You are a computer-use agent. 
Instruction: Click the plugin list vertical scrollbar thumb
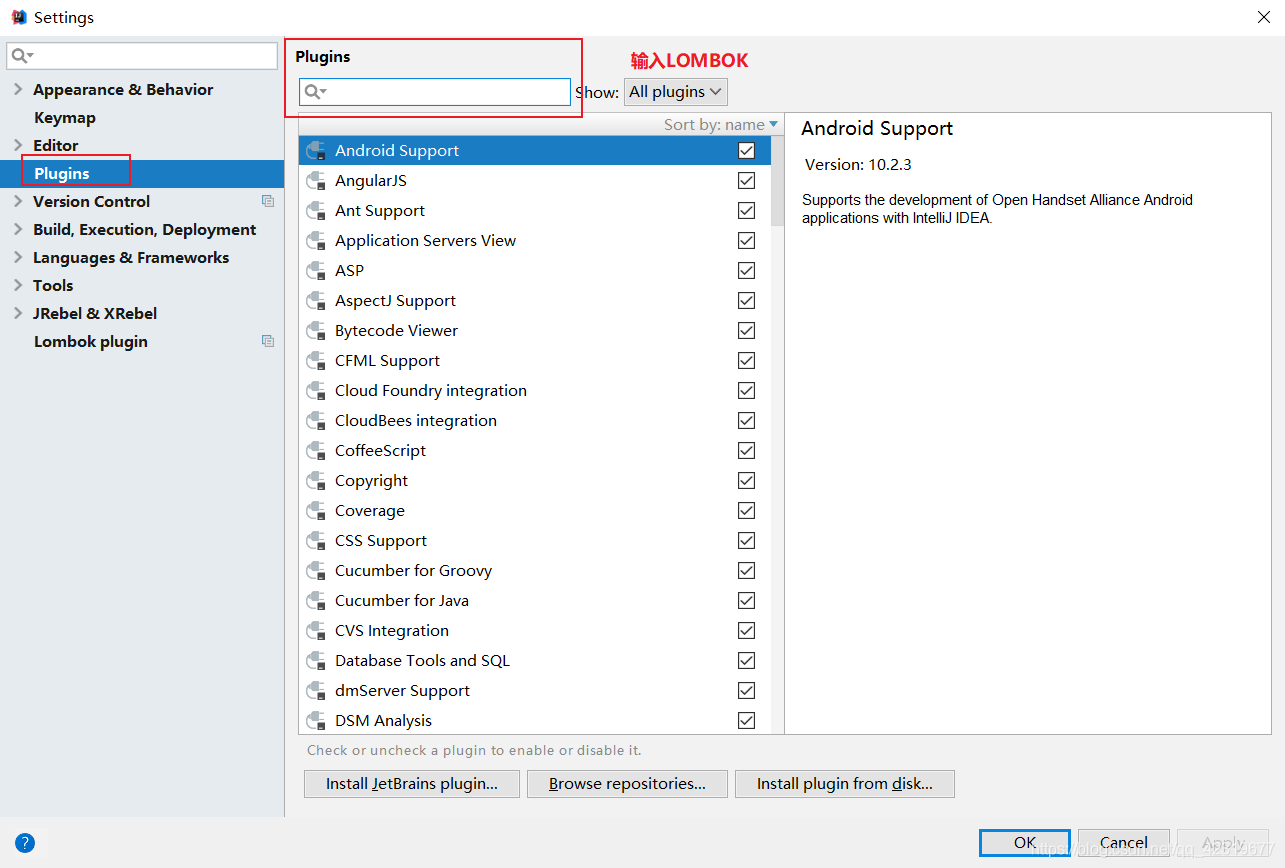click(x=778, y=180)
